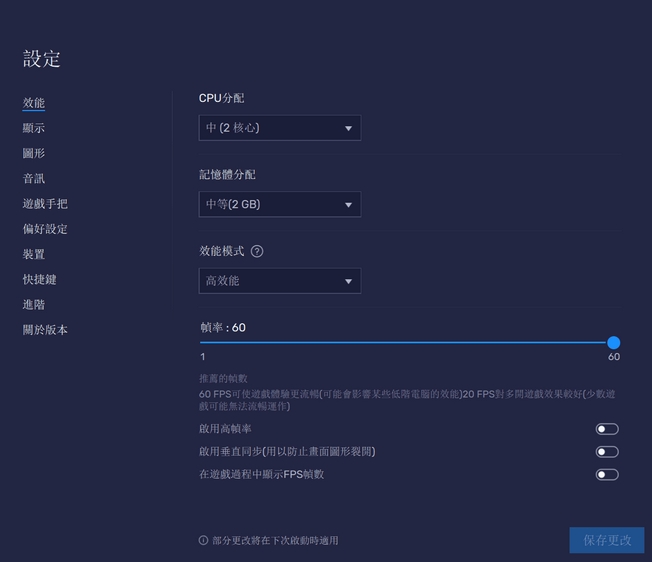This screenshot has height=562, width=652.
Task: Click the frame rate slider handle at 60
Action: coord(613,343)
